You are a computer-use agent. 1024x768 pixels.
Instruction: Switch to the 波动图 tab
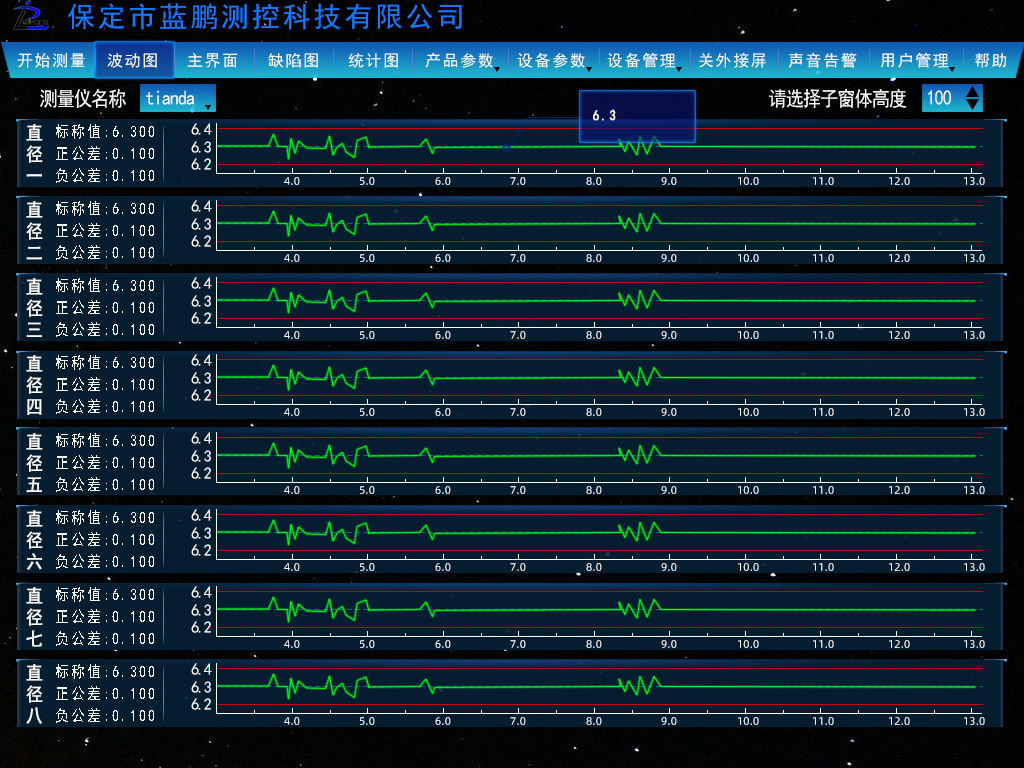[x=134, y=60]
